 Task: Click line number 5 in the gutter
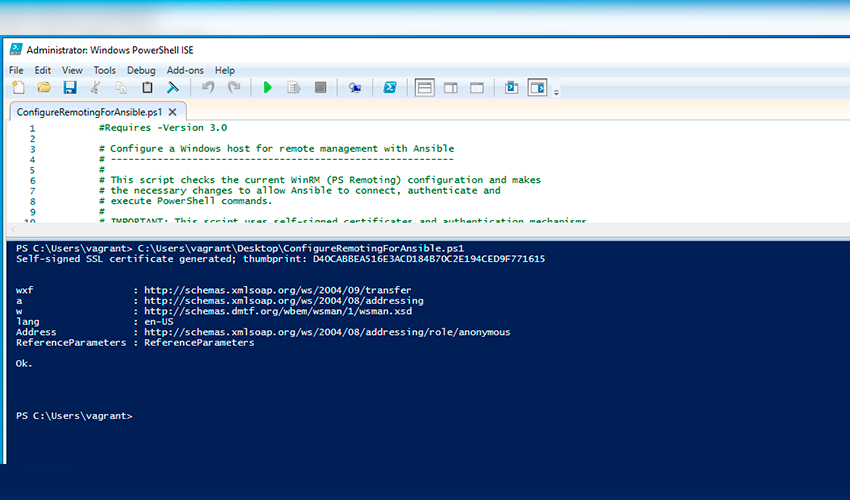pyautogui.click(x=33, y=170)
